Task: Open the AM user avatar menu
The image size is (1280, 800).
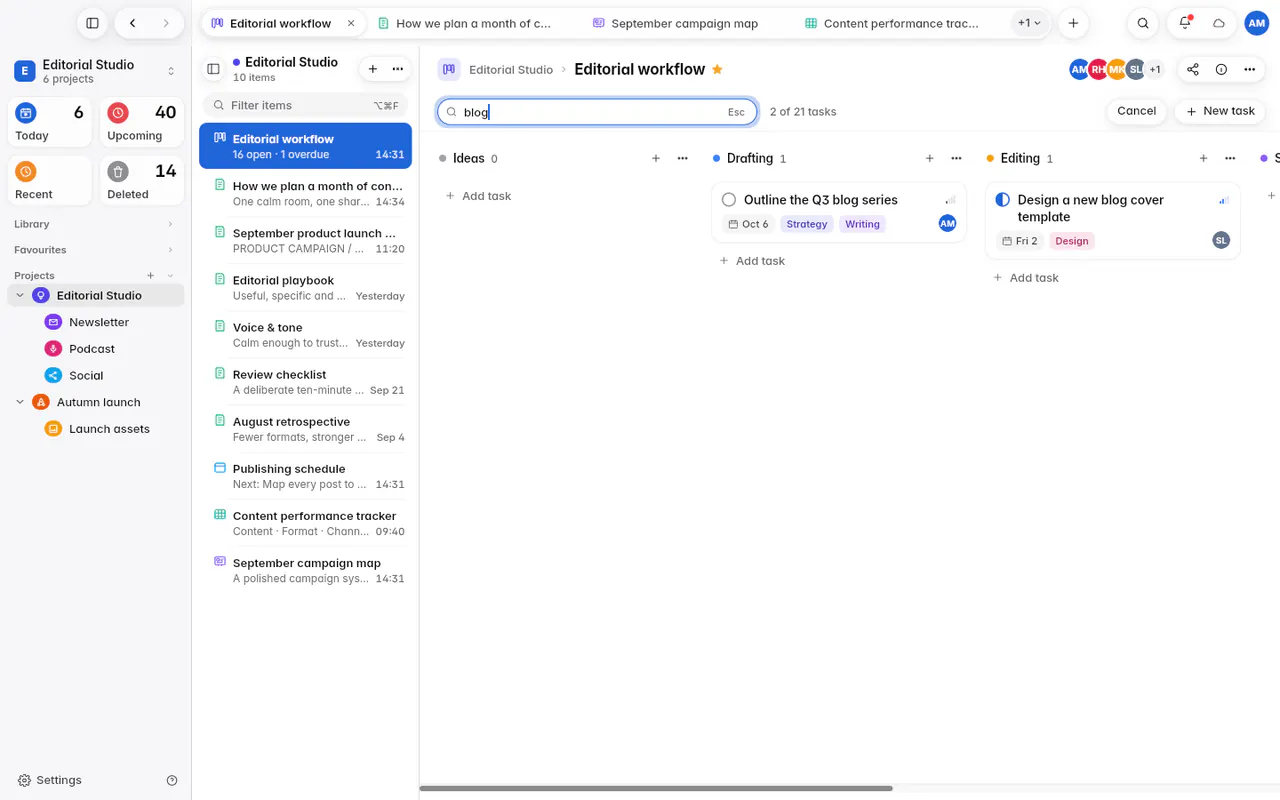Action: (1256, 23)
